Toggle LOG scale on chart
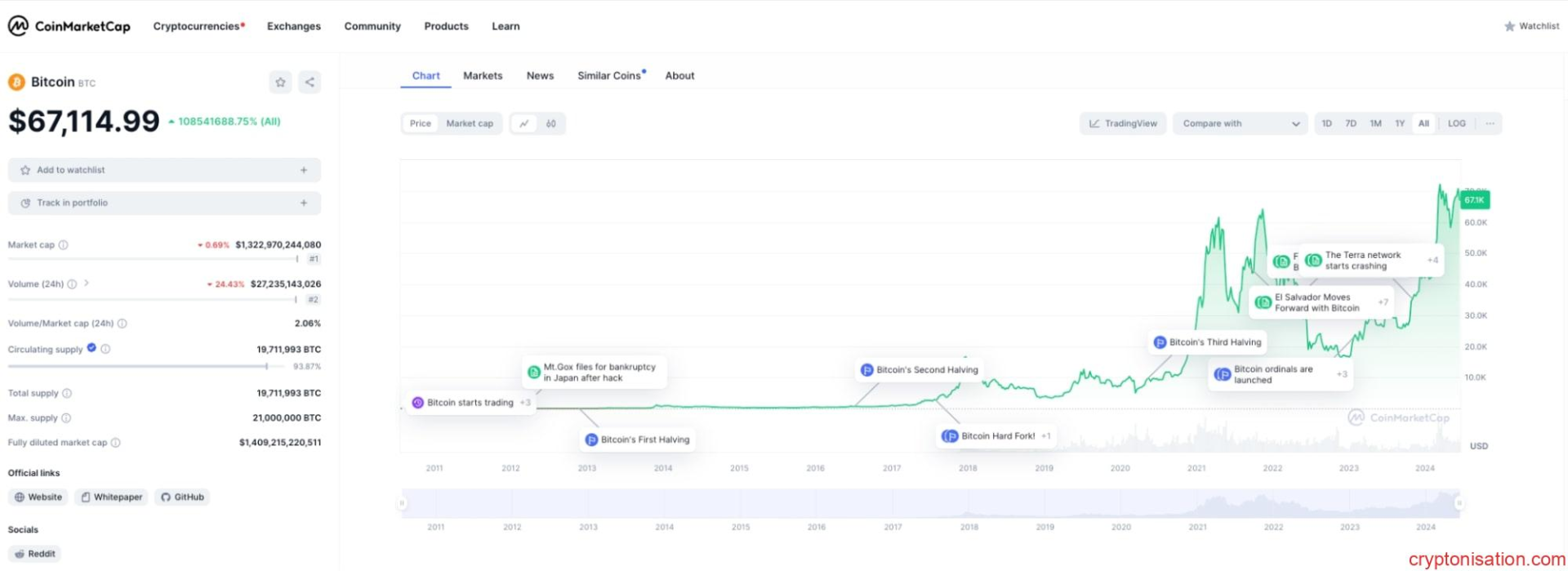Image resolution: width=1568 pixels, height=571 pixels. click(x=1457, y=123)
